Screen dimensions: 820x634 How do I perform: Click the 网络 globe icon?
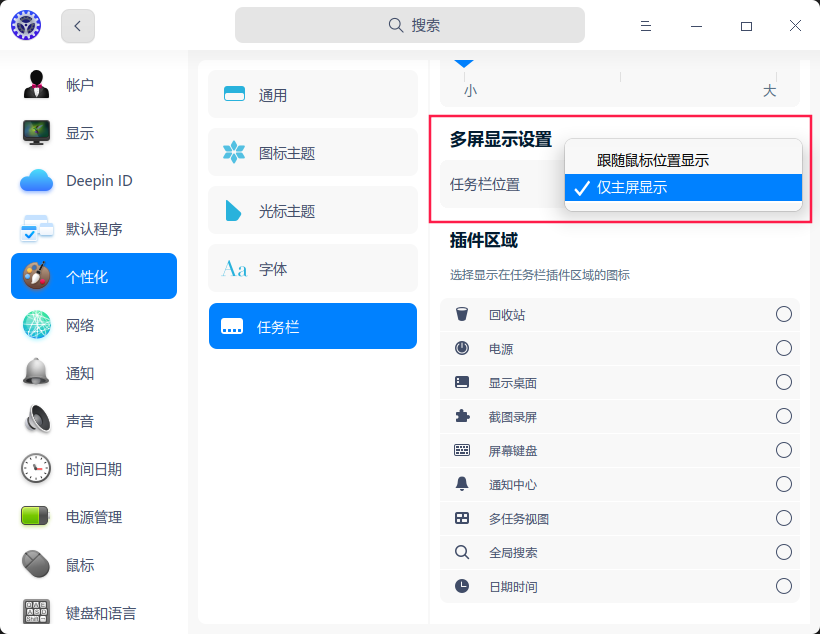pos(36,325)
